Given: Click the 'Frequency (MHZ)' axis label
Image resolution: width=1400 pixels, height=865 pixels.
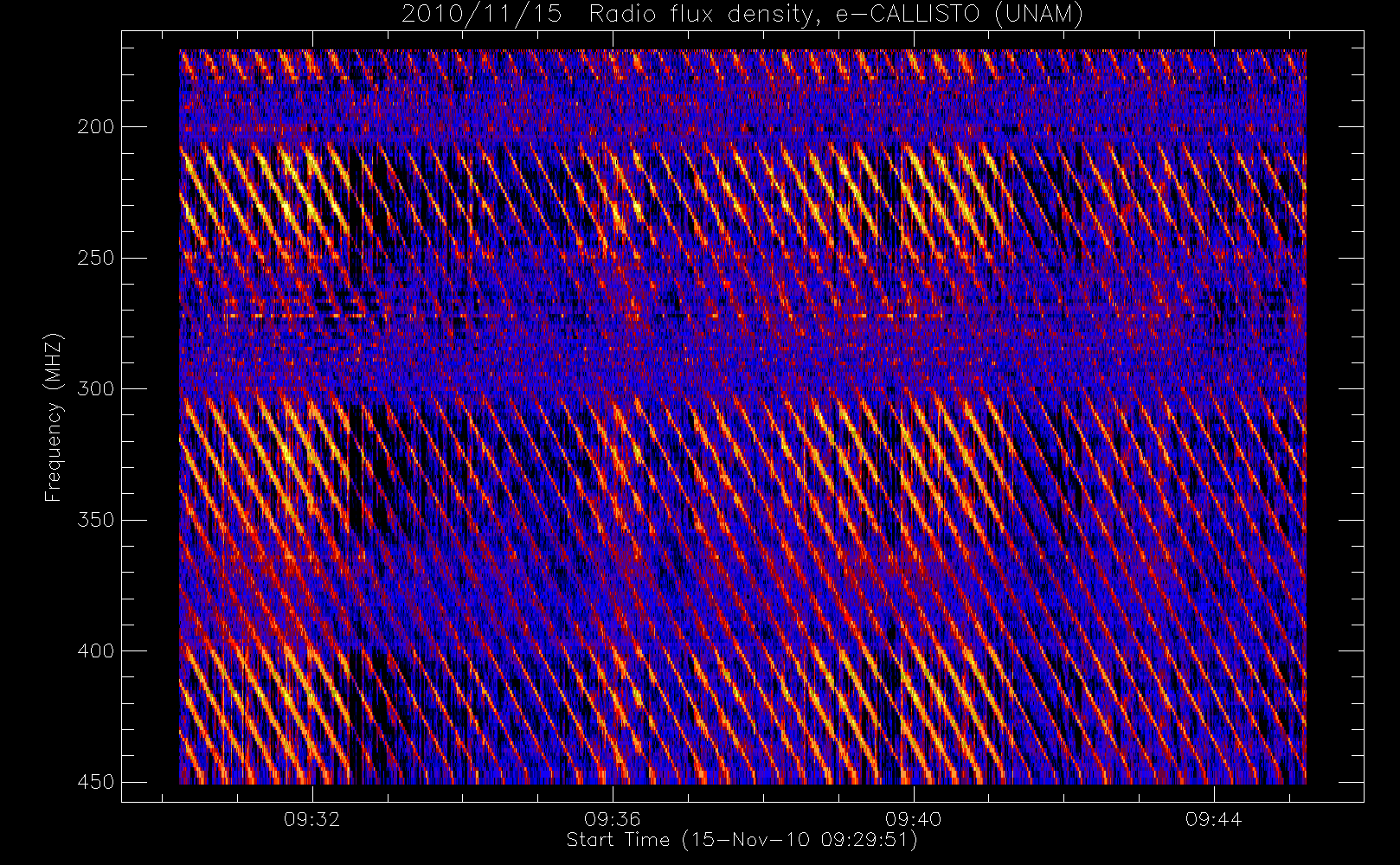Looking at the screenshot, I should pos(54,417).
